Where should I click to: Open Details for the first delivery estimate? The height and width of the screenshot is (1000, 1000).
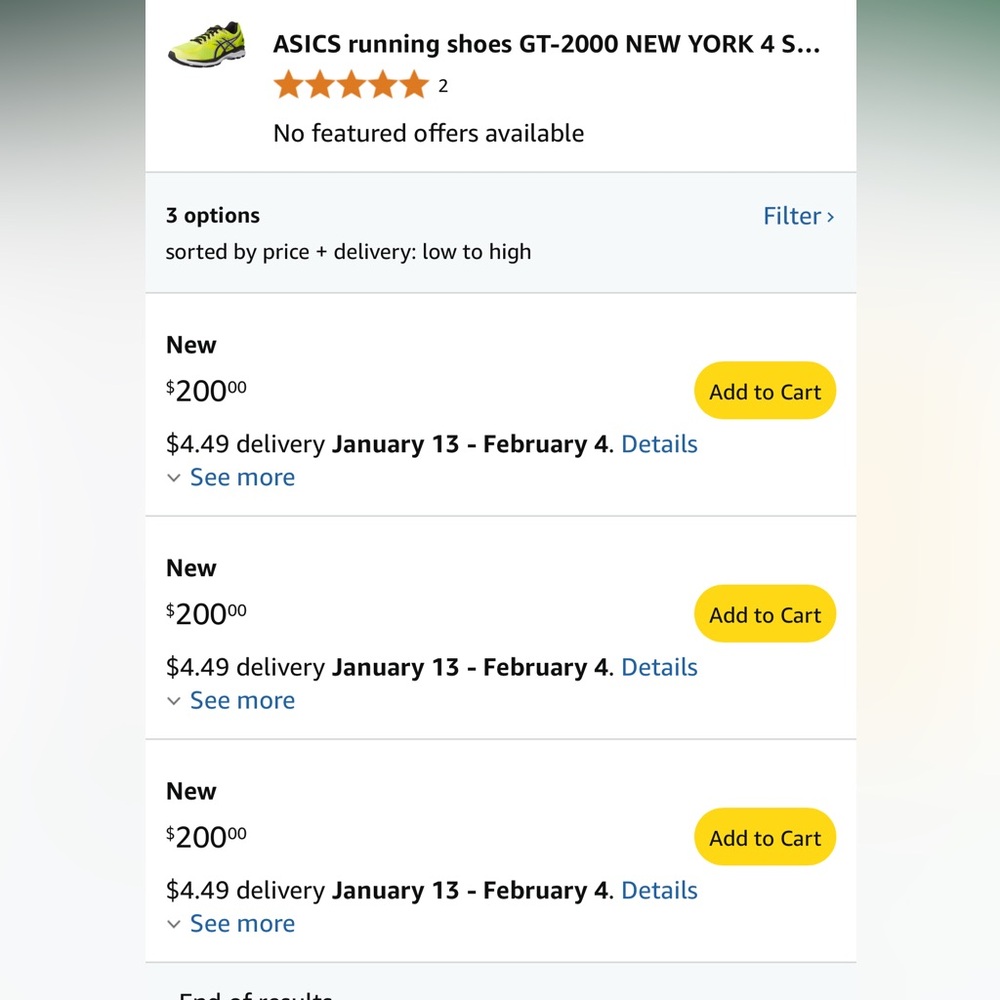(659, 444)
